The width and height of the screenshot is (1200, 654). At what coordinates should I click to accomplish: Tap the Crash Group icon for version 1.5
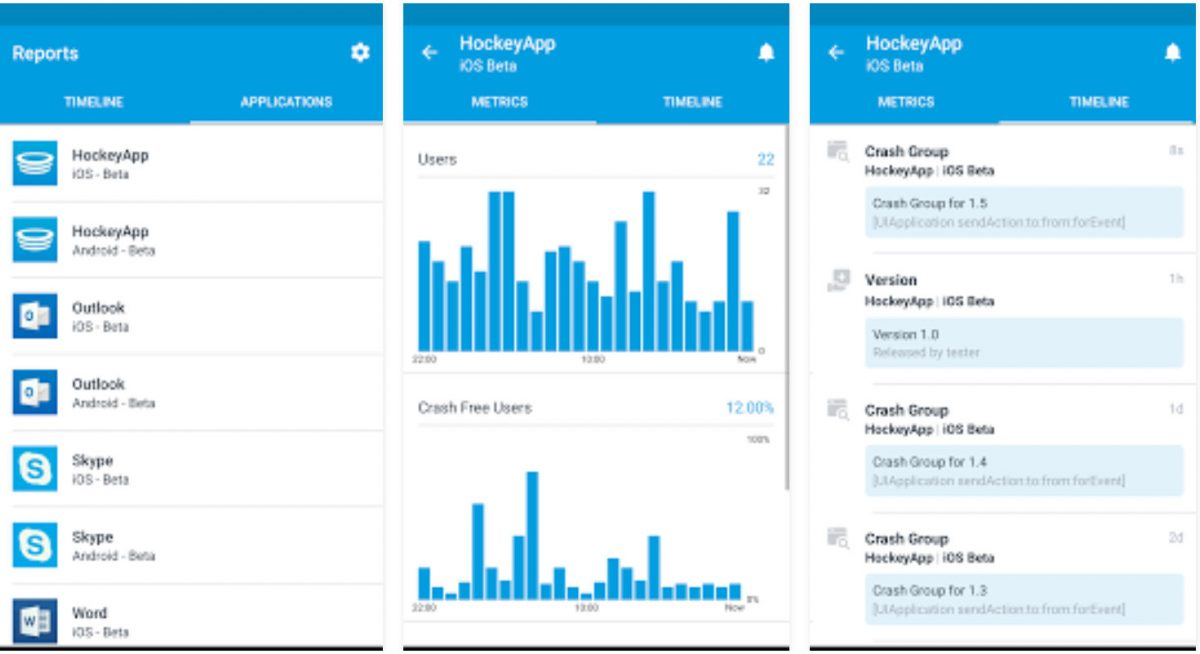click(x=838, y=151)
